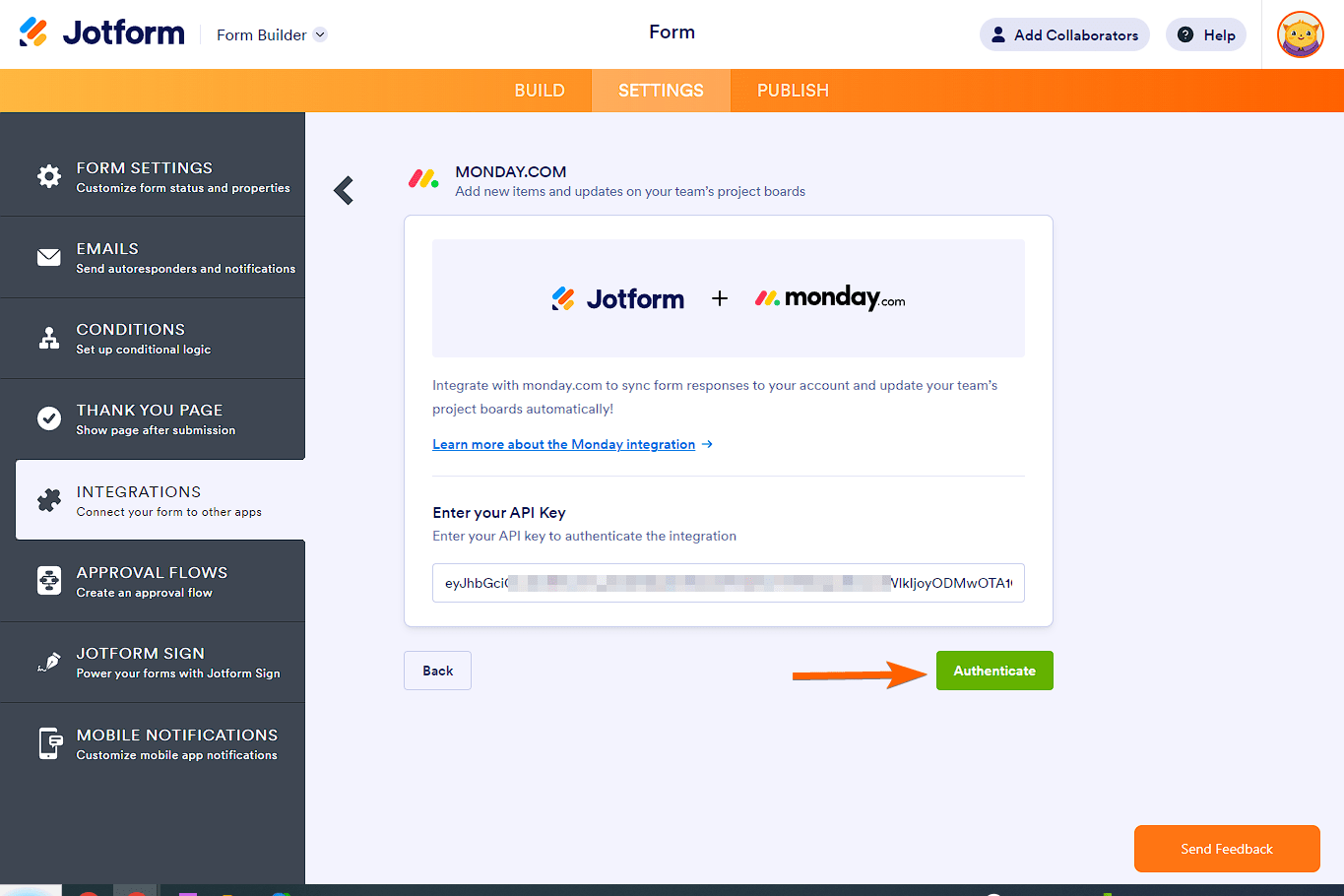This screenshot has width=1344, height=896.
Task: Click the user avatar in the top corner
Action: tap(1300, 33)
